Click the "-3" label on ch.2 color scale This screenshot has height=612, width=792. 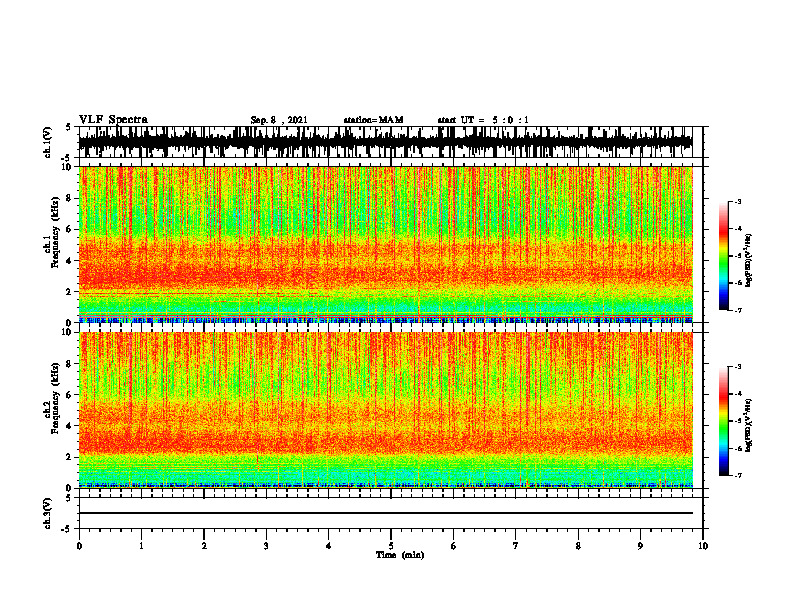click(x=738, y=367)
